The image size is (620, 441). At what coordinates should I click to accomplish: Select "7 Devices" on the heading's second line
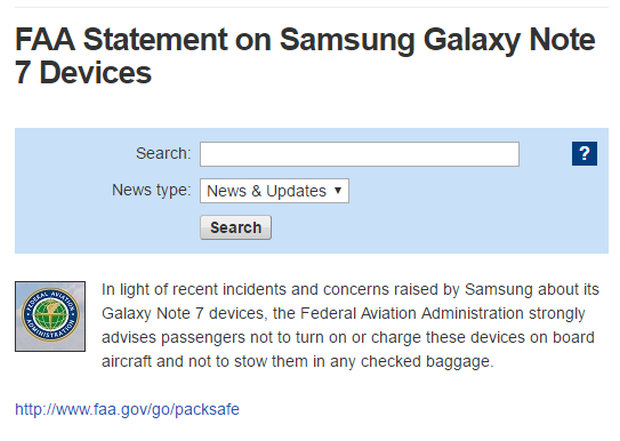(x=83, y=73)
